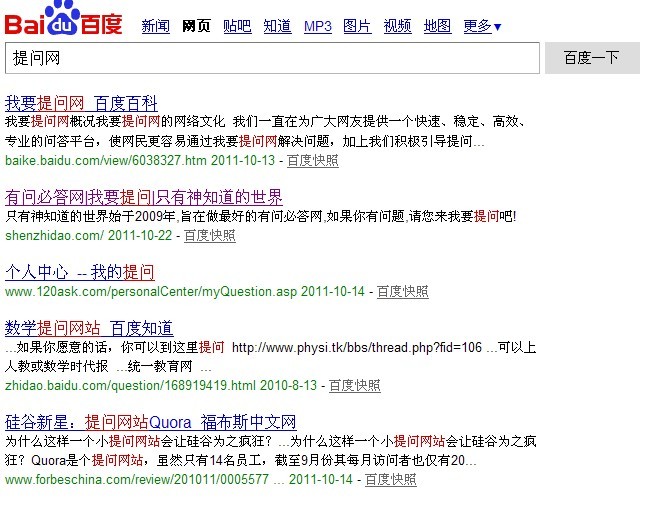Switch to 贴吧 tab
Screen dimensions: 655x507
[237, 26]
